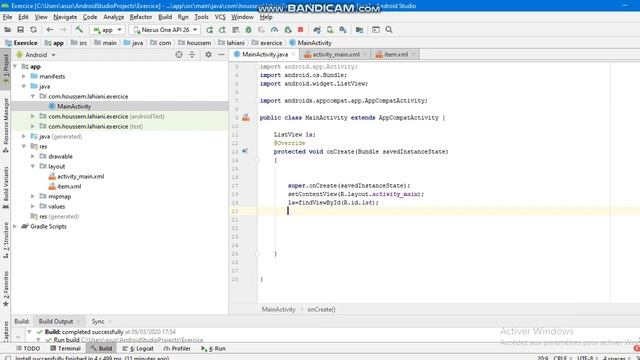The image size is (640, 360).
Task: Collapse the layout folder
Action: [33, 166]
